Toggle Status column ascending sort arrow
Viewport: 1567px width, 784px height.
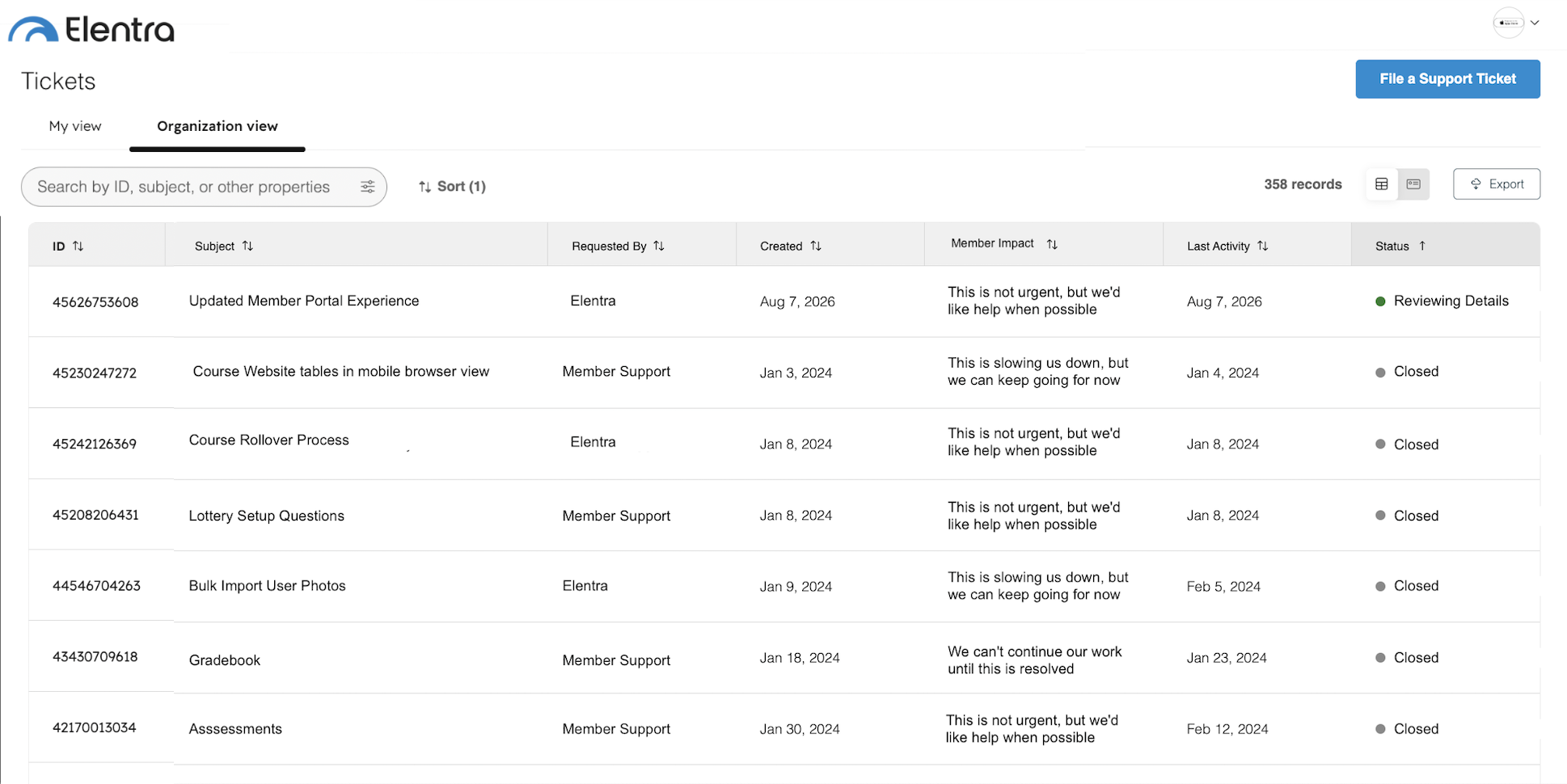point(1422,246)
